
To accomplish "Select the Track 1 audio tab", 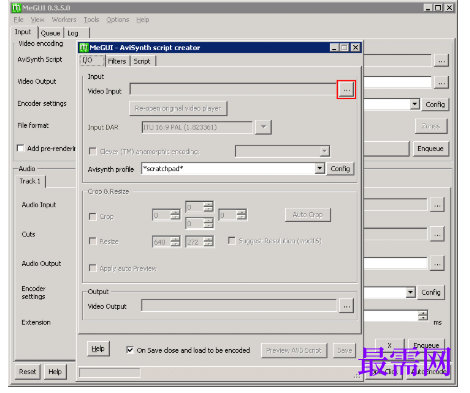I will [30, 181].
